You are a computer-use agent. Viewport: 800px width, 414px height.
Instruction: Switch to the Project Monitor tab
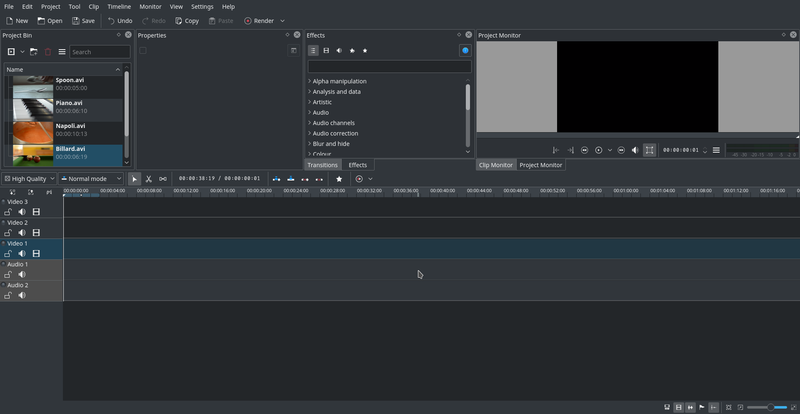pyautogui.click(x=541, y=165)
